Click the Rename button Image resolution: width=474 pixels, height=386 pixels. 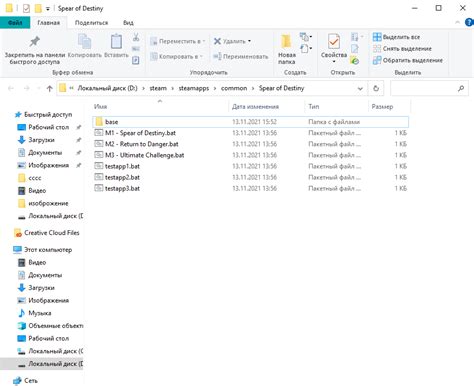(x=241, y=57)
